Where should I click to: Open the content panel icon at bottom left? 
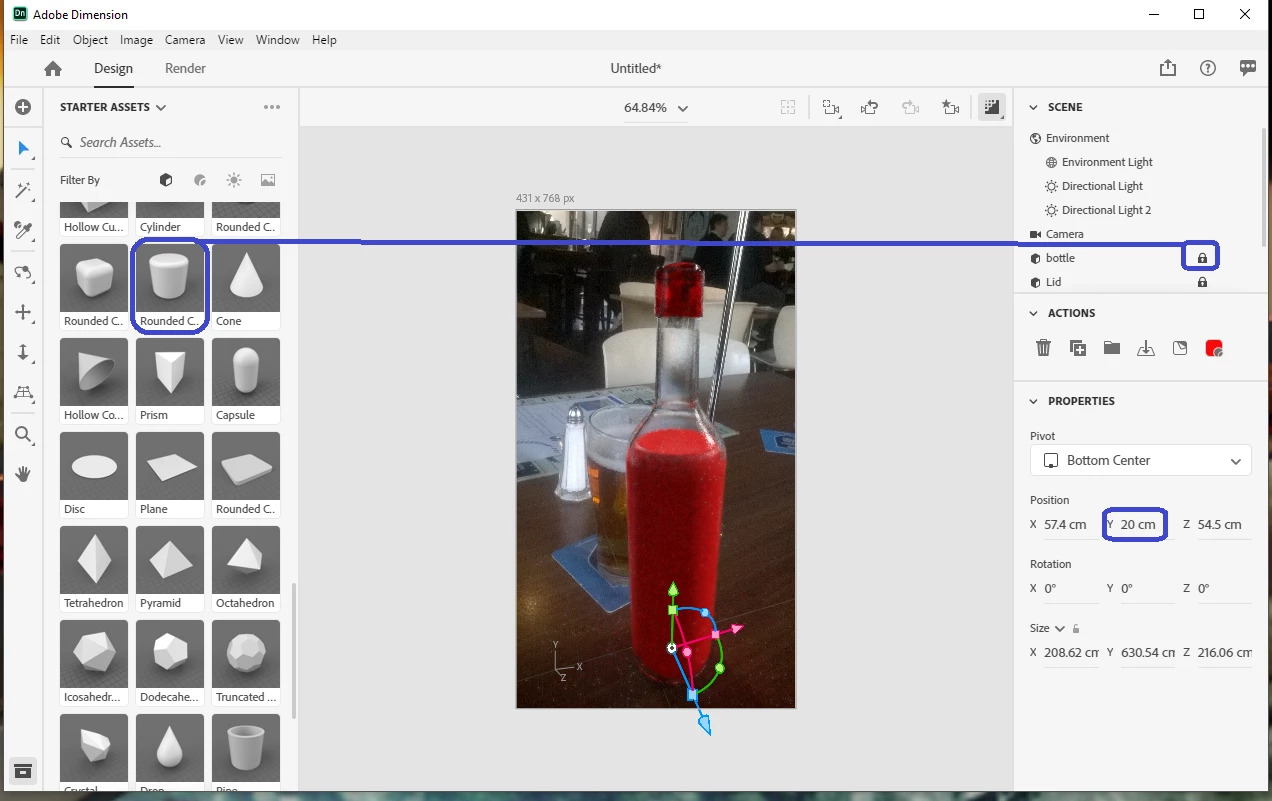(23, 770)
